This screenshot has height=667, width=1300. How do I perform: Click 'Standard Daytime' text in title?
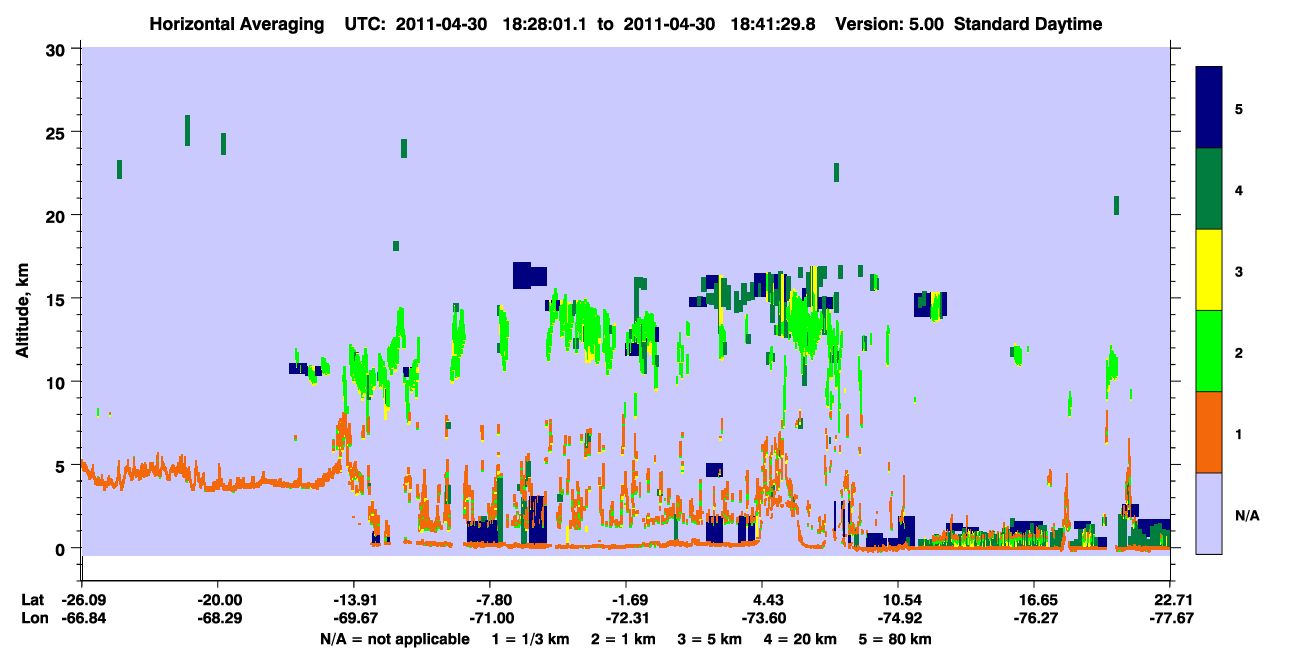point(1028,24)
